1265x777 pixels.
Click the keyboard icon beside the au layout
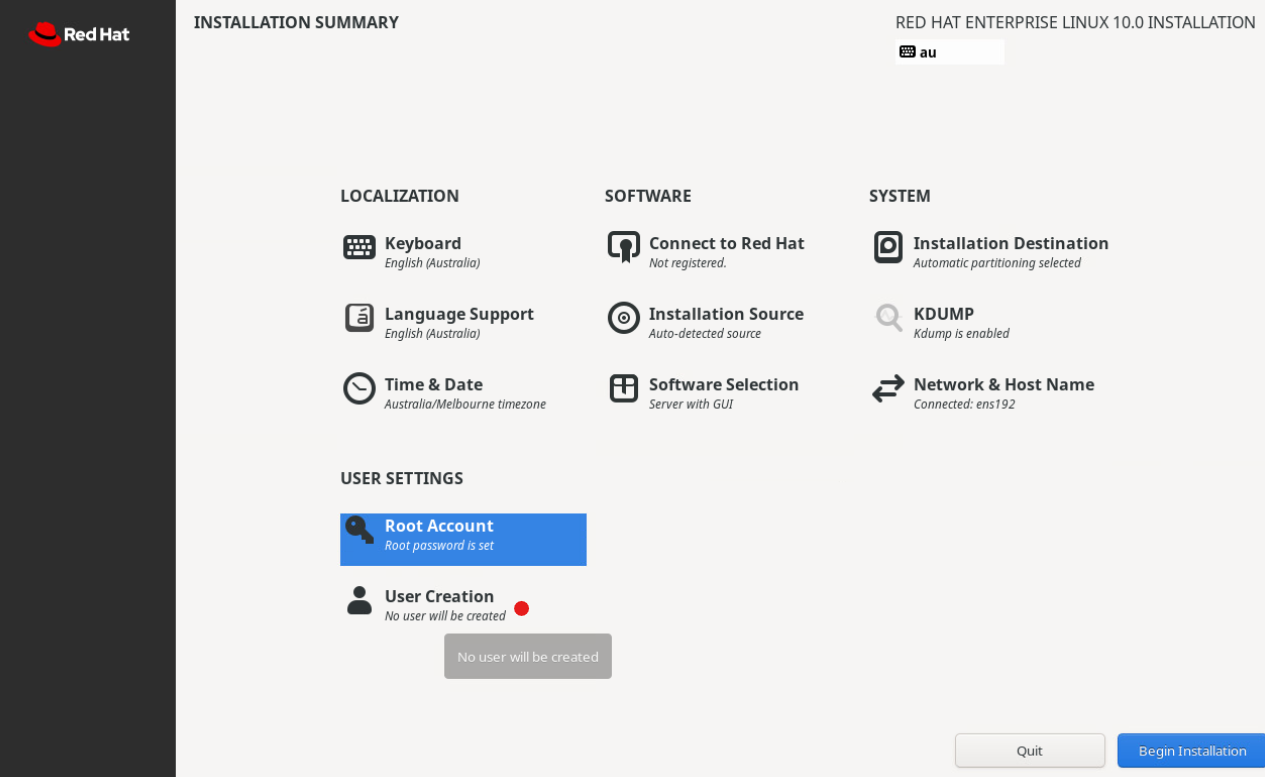pyautogui.click(x=907, y=52)
